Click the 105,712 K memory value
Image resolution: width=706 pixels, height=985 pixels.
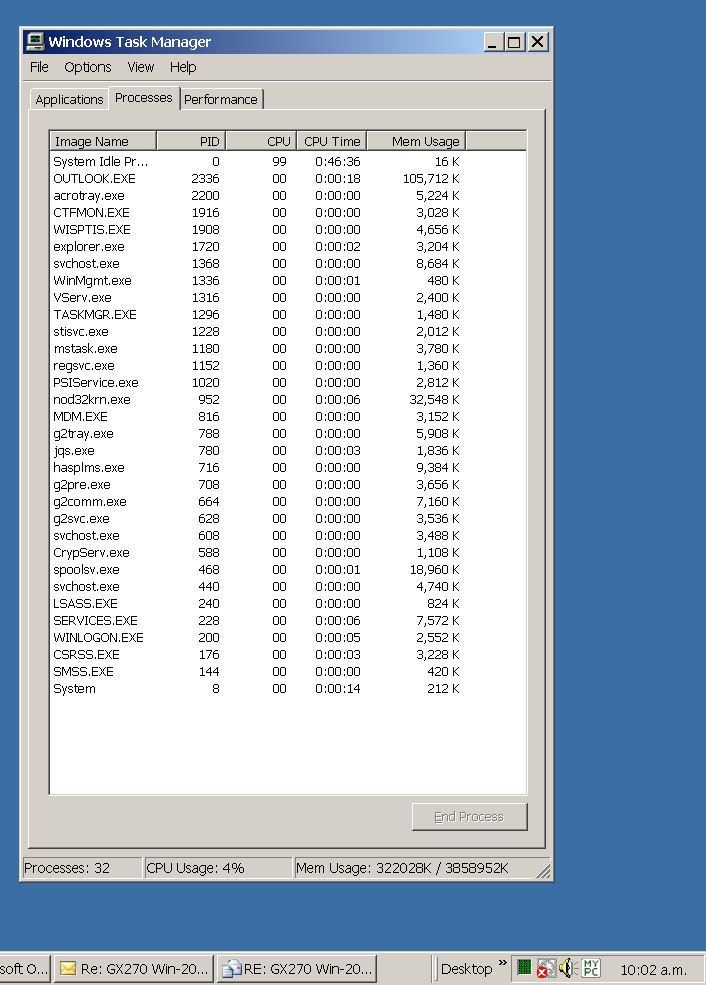click(x=431, y=178)
